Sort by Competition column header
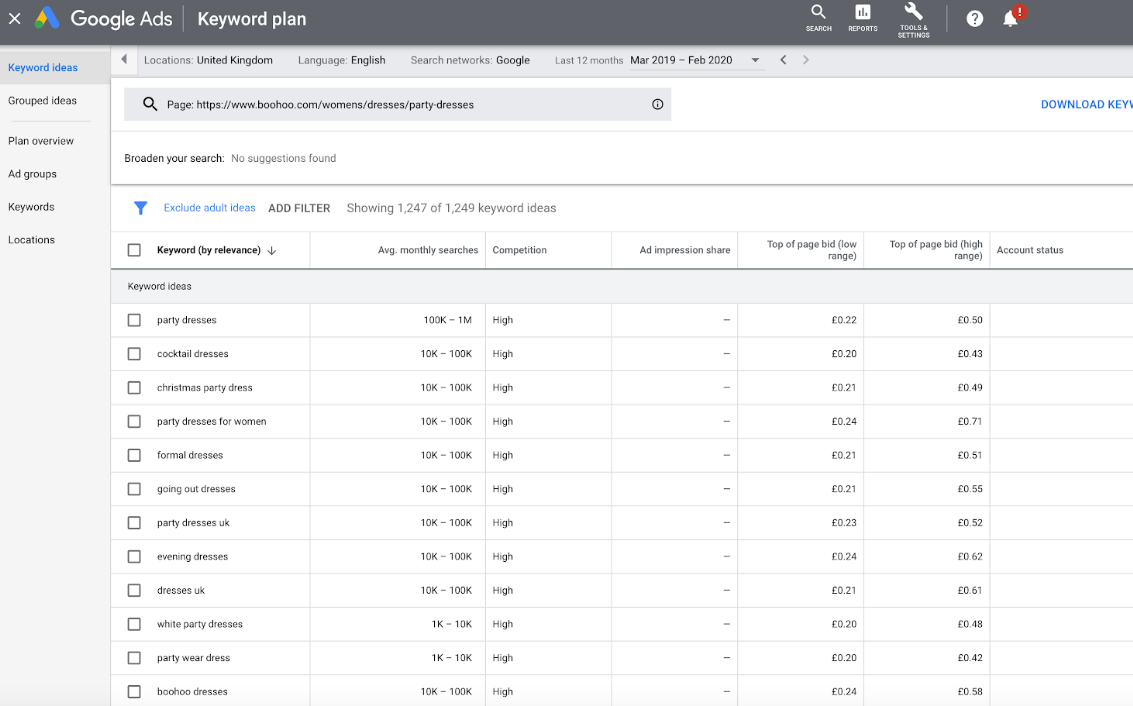Image resolution: width=1133 pixels, height=706 pixels. click(520, 250)
